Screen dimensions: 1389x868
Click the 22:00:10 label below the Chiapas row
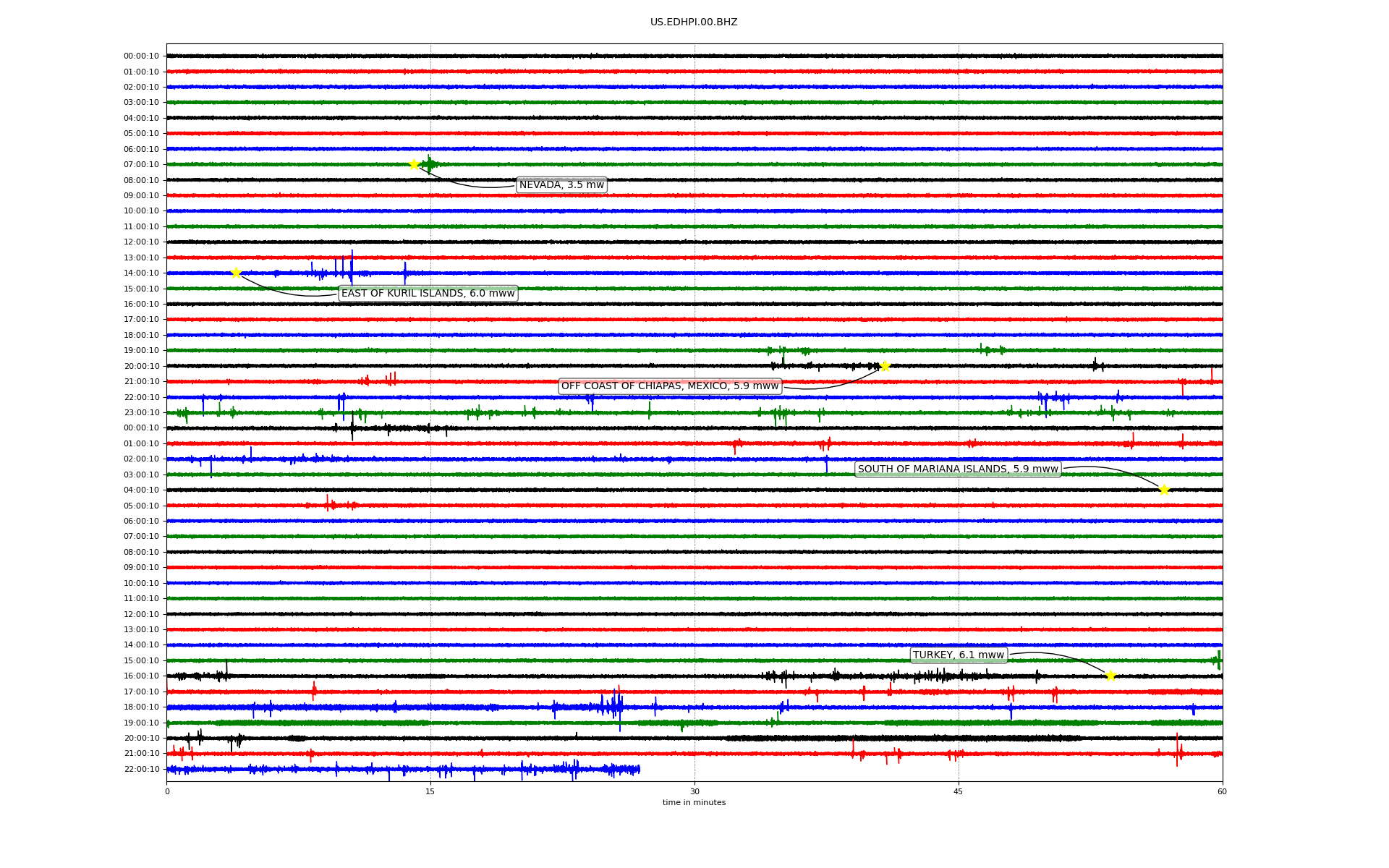coord(141,397)
